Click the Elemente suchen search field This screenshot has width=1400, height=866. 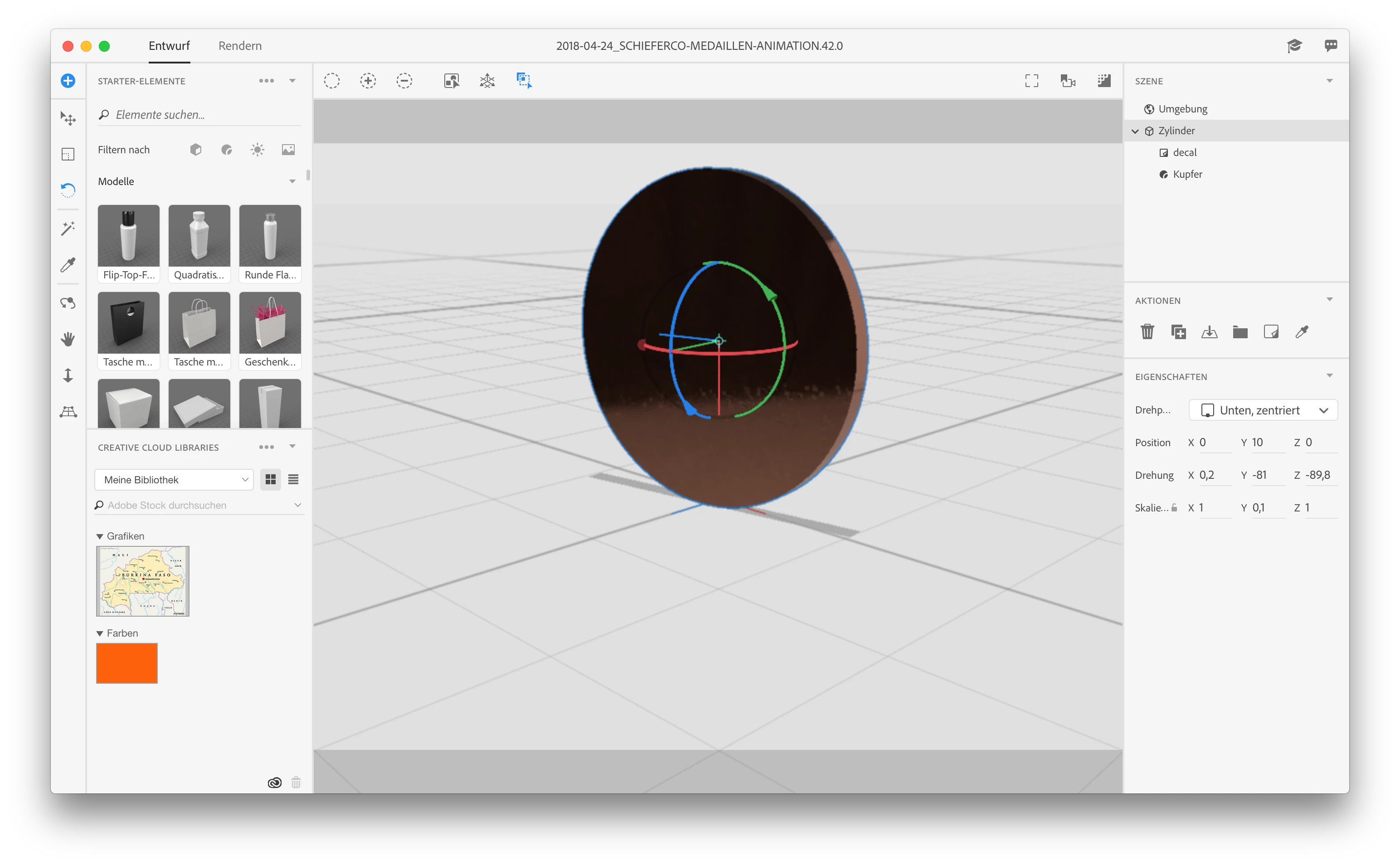click(200, 115)
